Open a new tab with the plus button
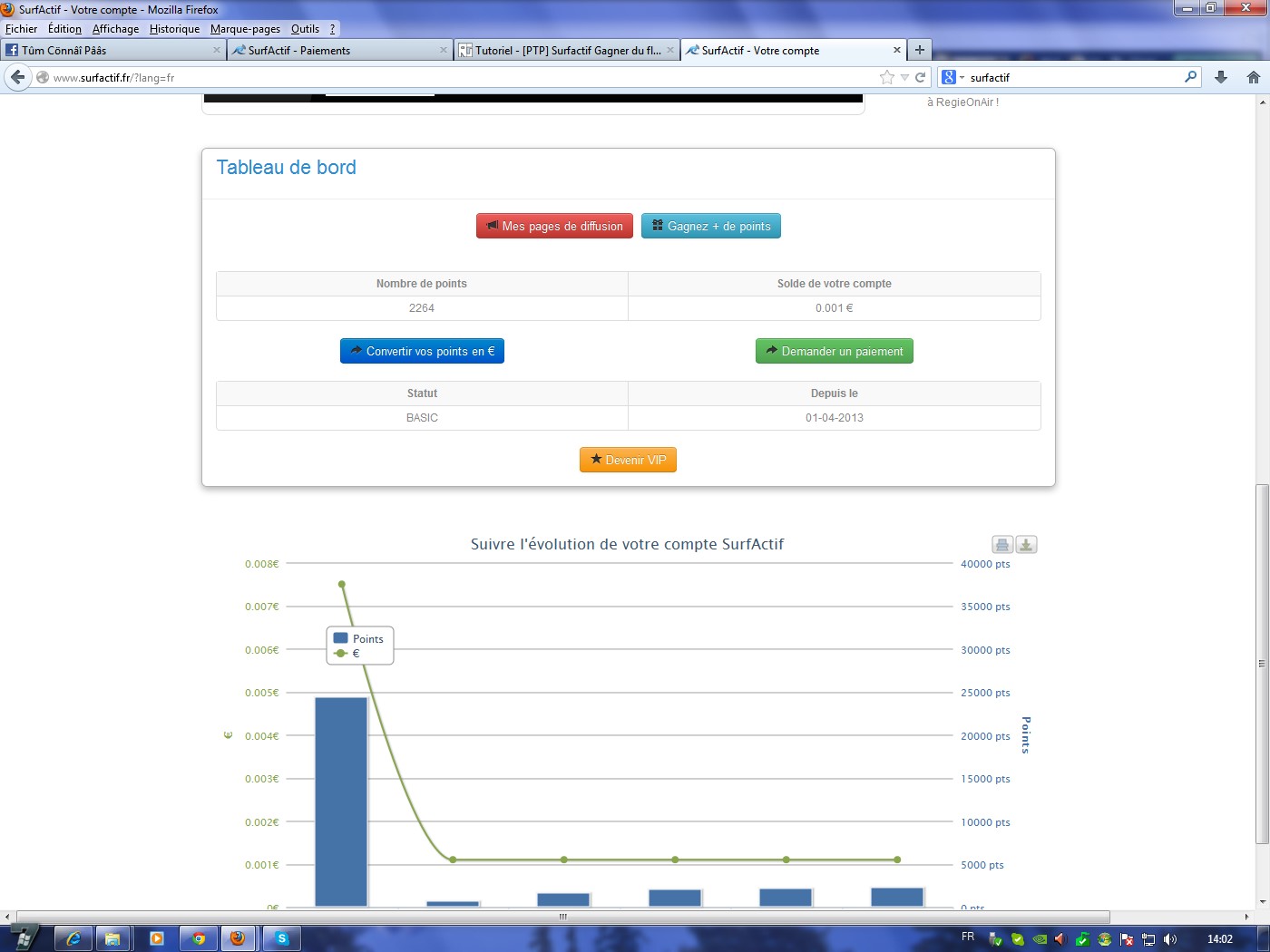Viewport: 1270px width, 952px height. tap(920, 50)
